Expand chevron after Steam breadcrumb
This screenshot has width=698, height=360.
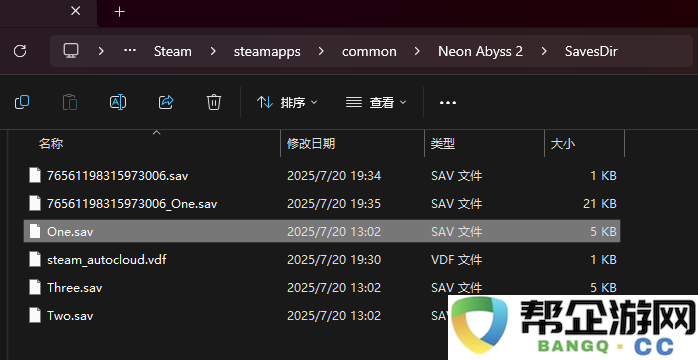(x=213, y=51)
